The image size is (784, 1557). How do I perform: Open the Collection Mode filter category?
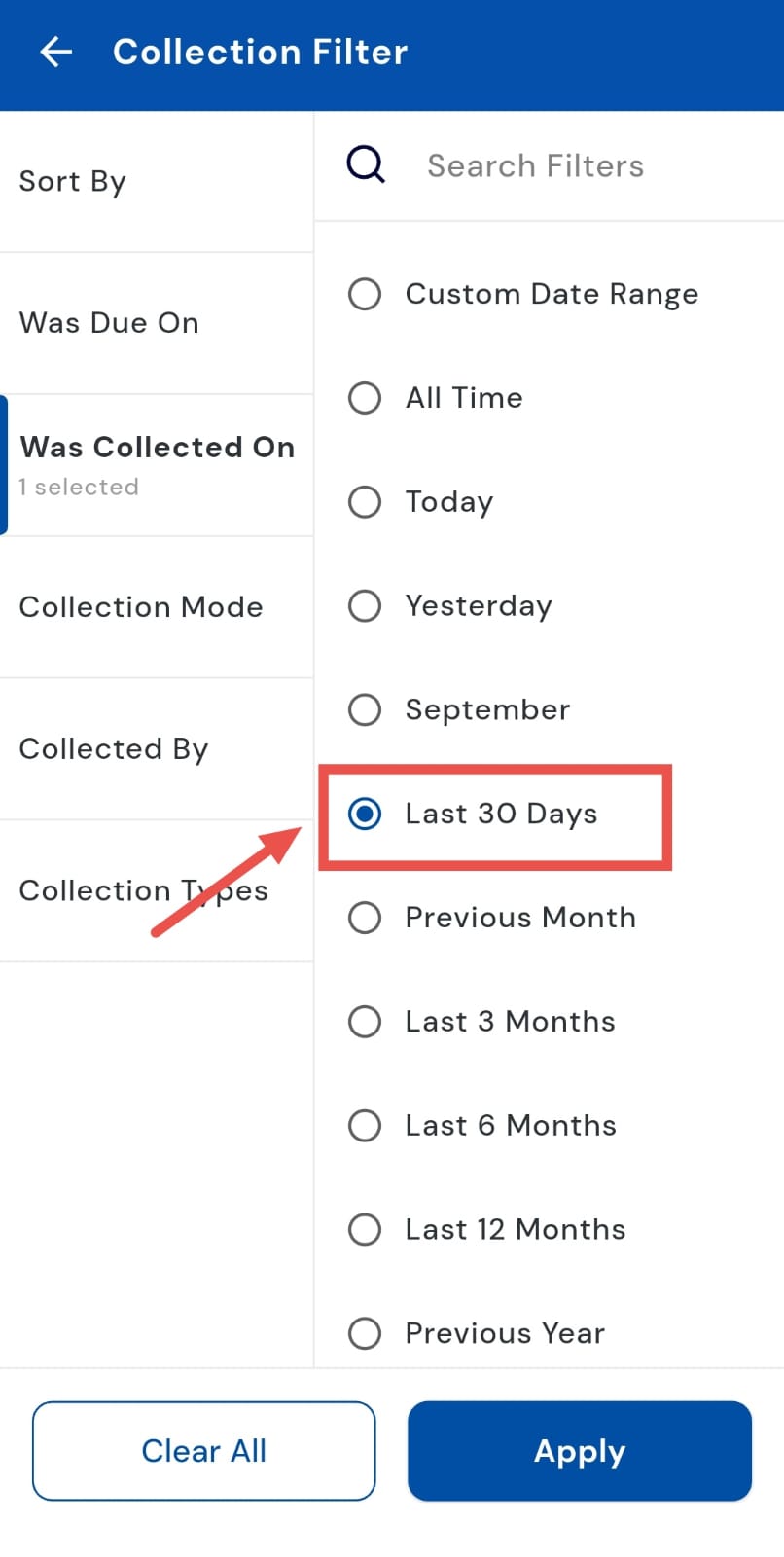[156, 607]
